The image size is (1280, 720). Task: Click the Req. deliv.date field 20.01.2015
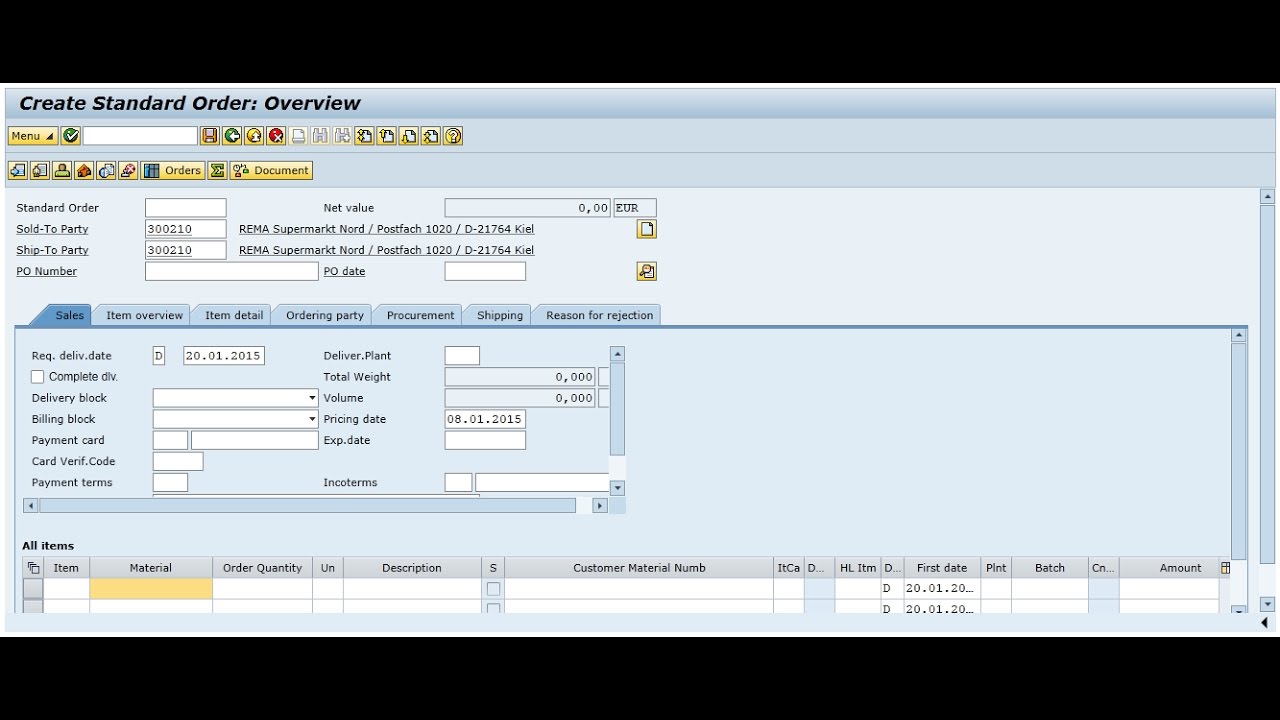[224, 356]
